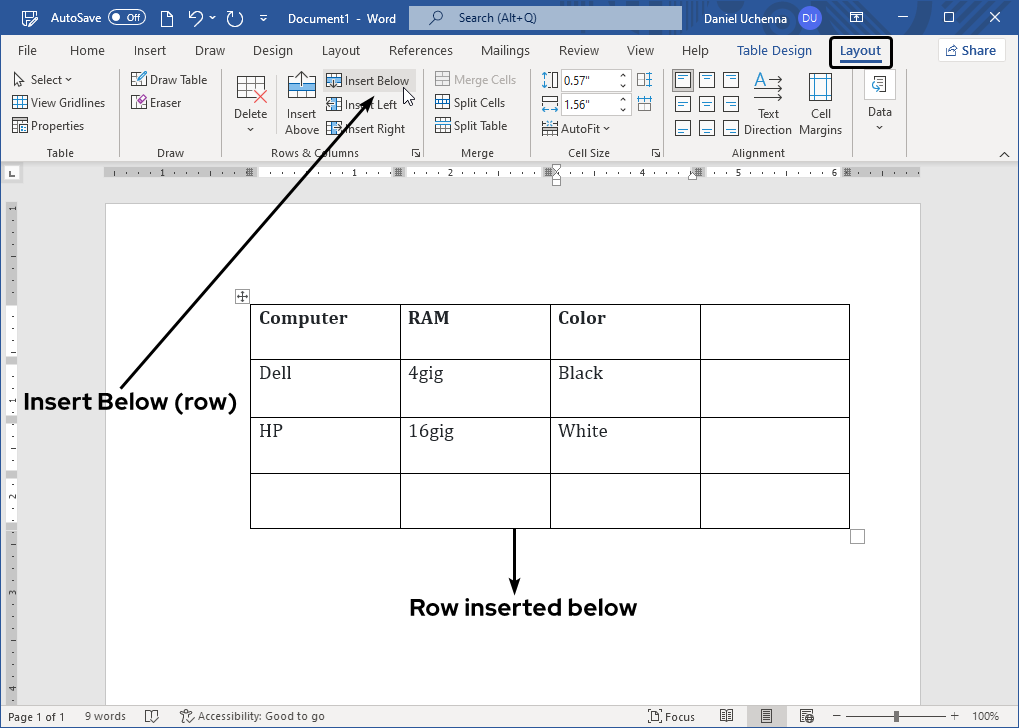Click Insert Below in Rows & Columns

coord(368,80)
